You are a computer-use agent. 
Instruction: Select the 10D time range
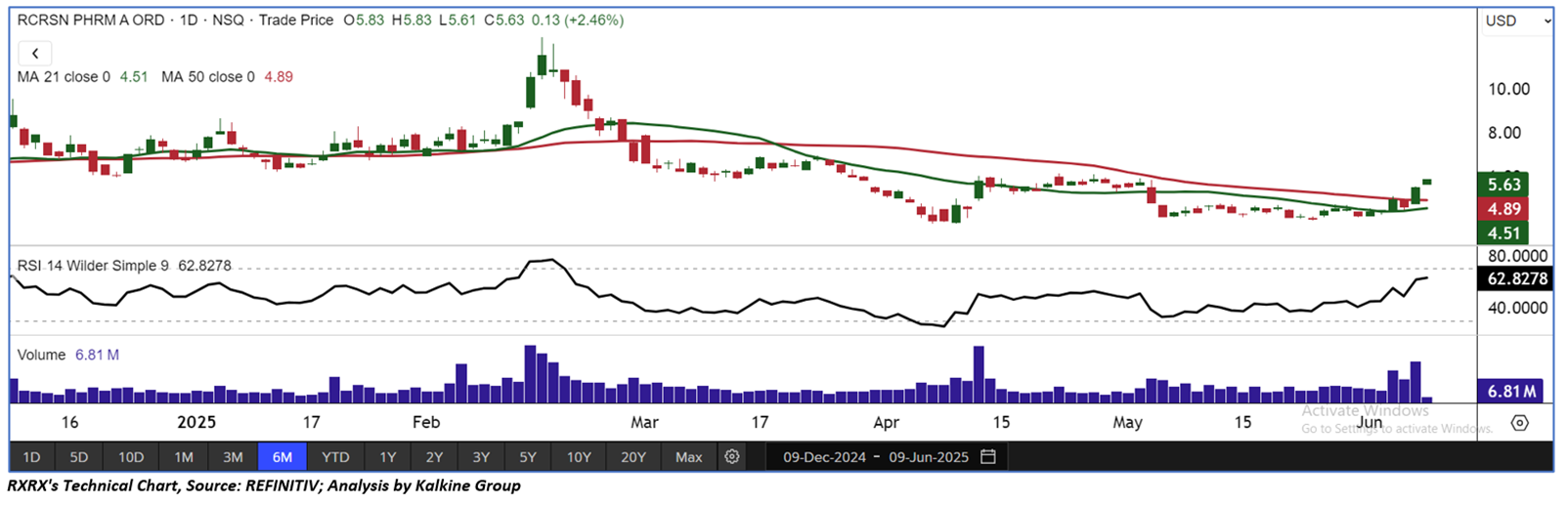[131, 457]
